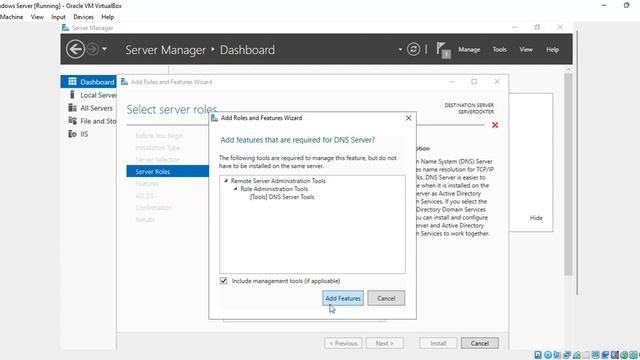
Task: Click the Add Features button
Action: point(343,298)
